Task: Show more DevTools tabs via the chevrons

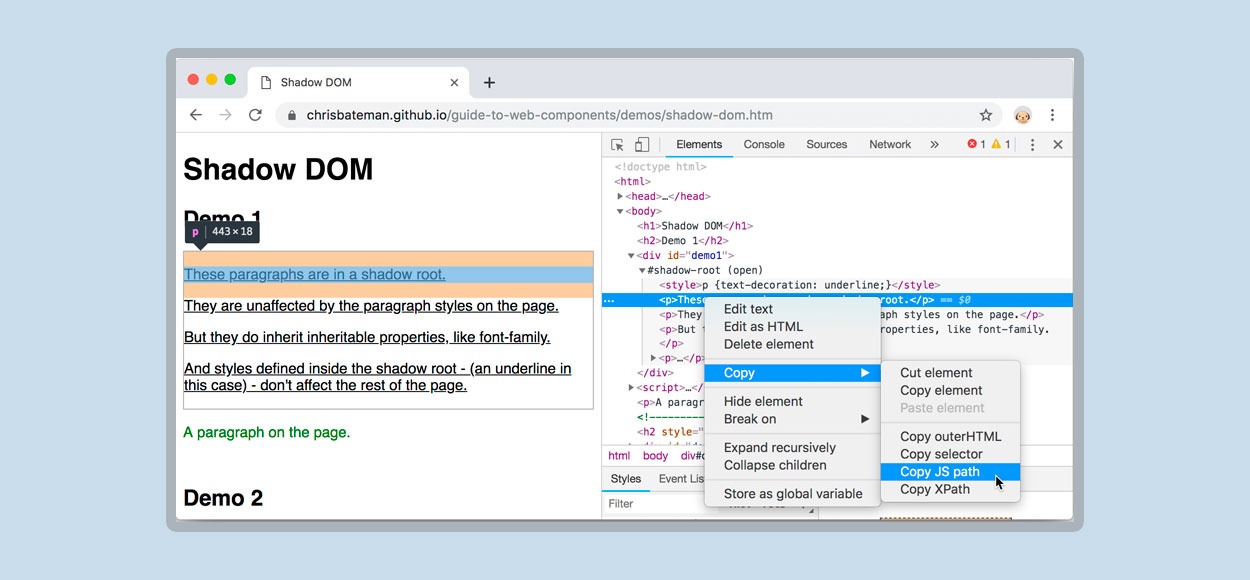Action: click(934, 145)
